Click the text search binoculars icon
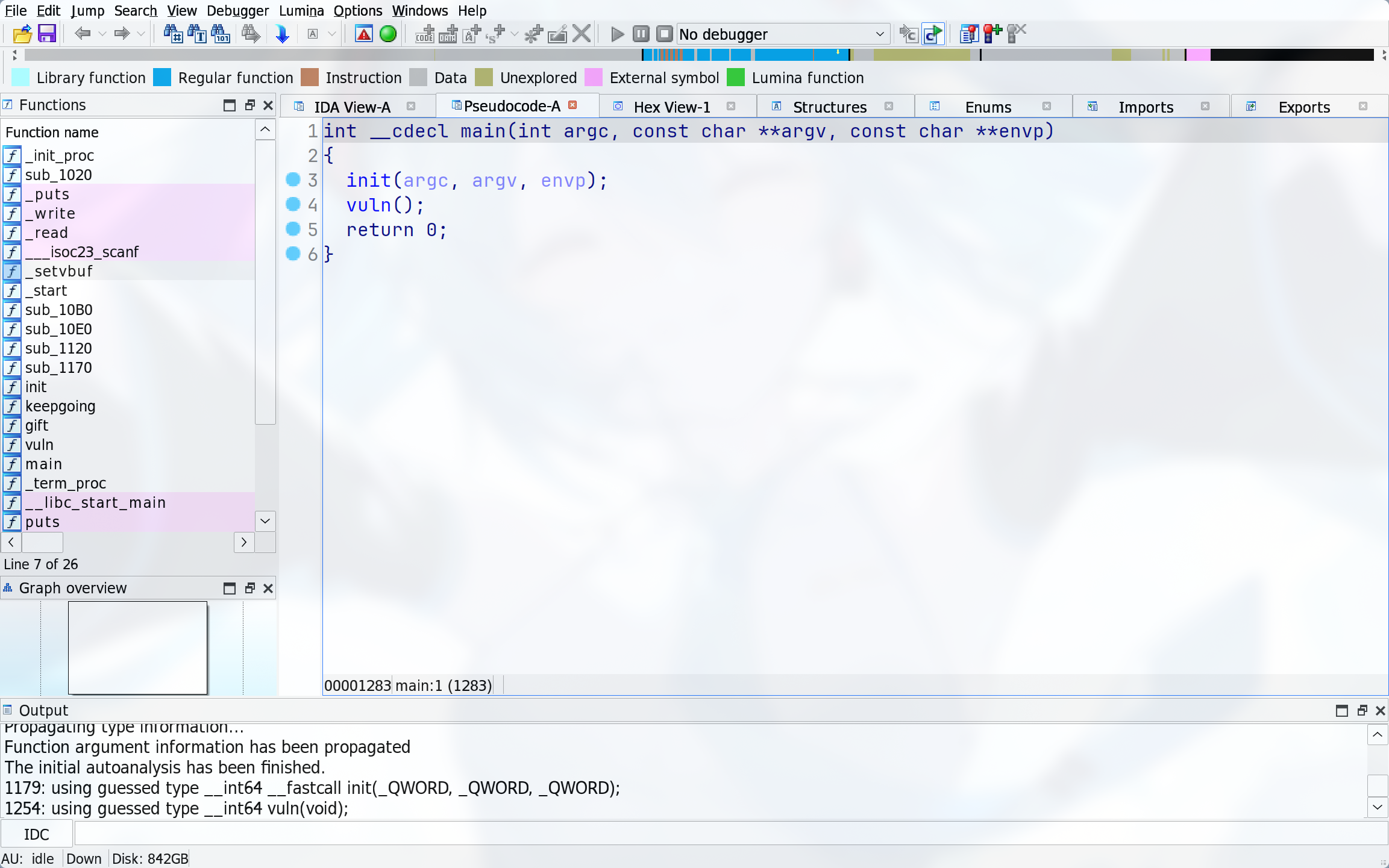 pyautogui.click(x=197, y=34)
